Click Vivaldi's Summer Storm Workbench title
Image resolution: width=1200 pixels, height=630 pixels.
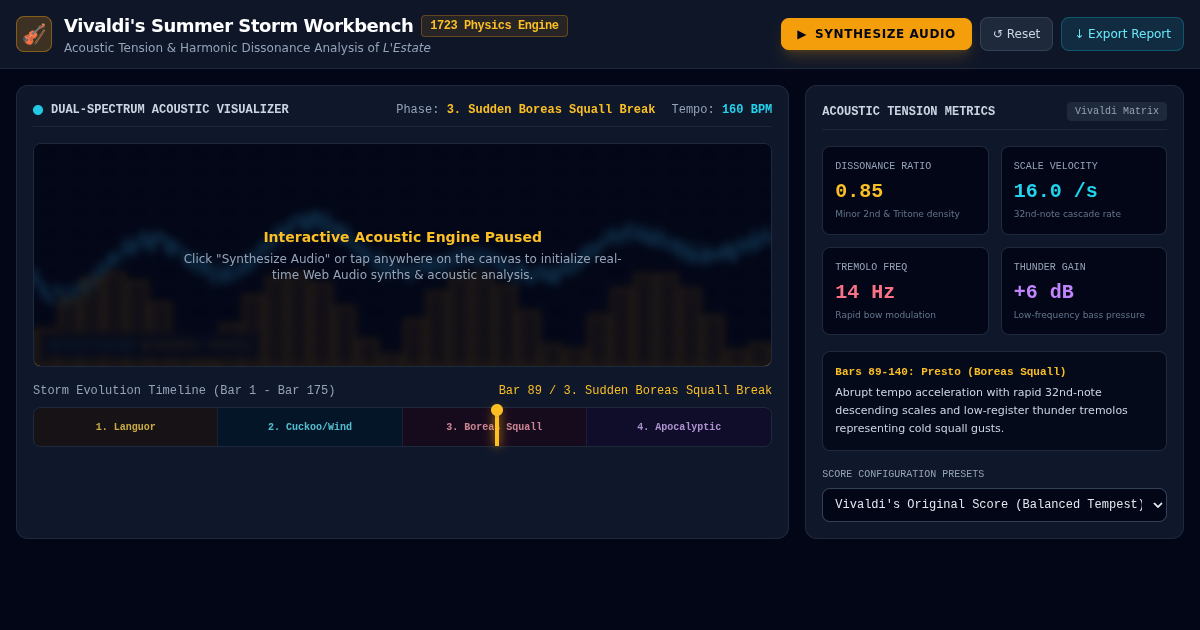pyautogui.click(x=238, y=26)
